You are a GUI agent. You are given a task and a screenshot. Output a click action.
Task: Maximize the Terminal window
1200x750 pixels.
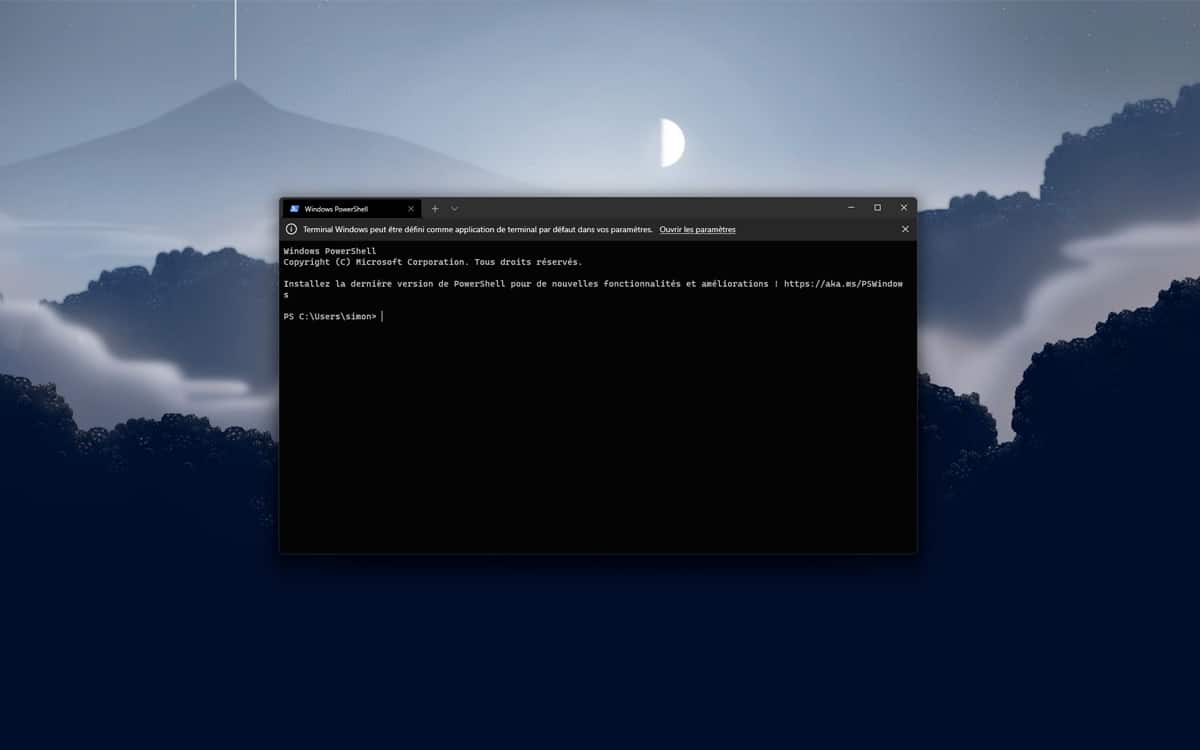pos(877,208)
